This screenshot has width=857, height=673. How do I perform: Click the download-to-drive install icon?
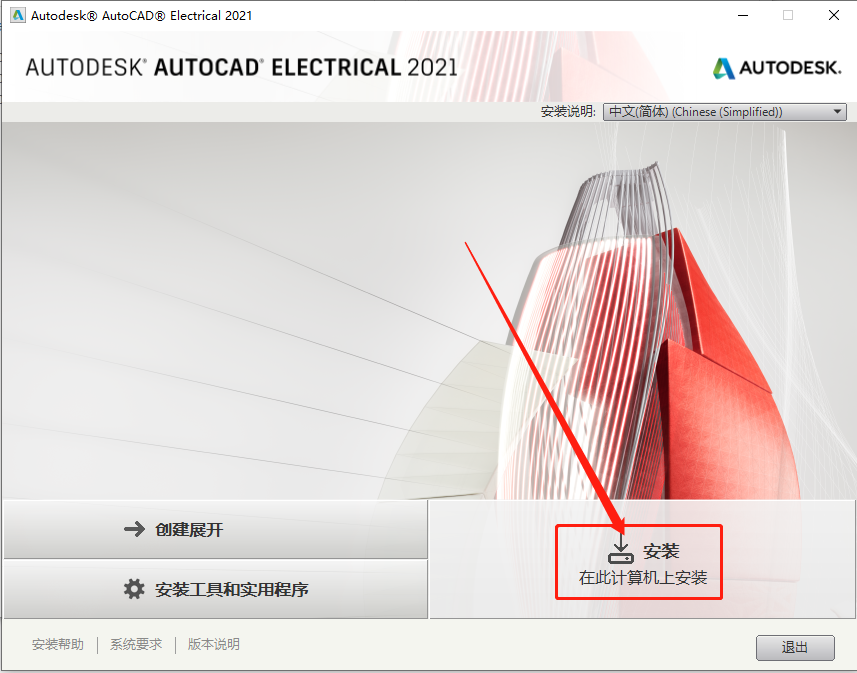pyautogui.click(x=621, y=550)
